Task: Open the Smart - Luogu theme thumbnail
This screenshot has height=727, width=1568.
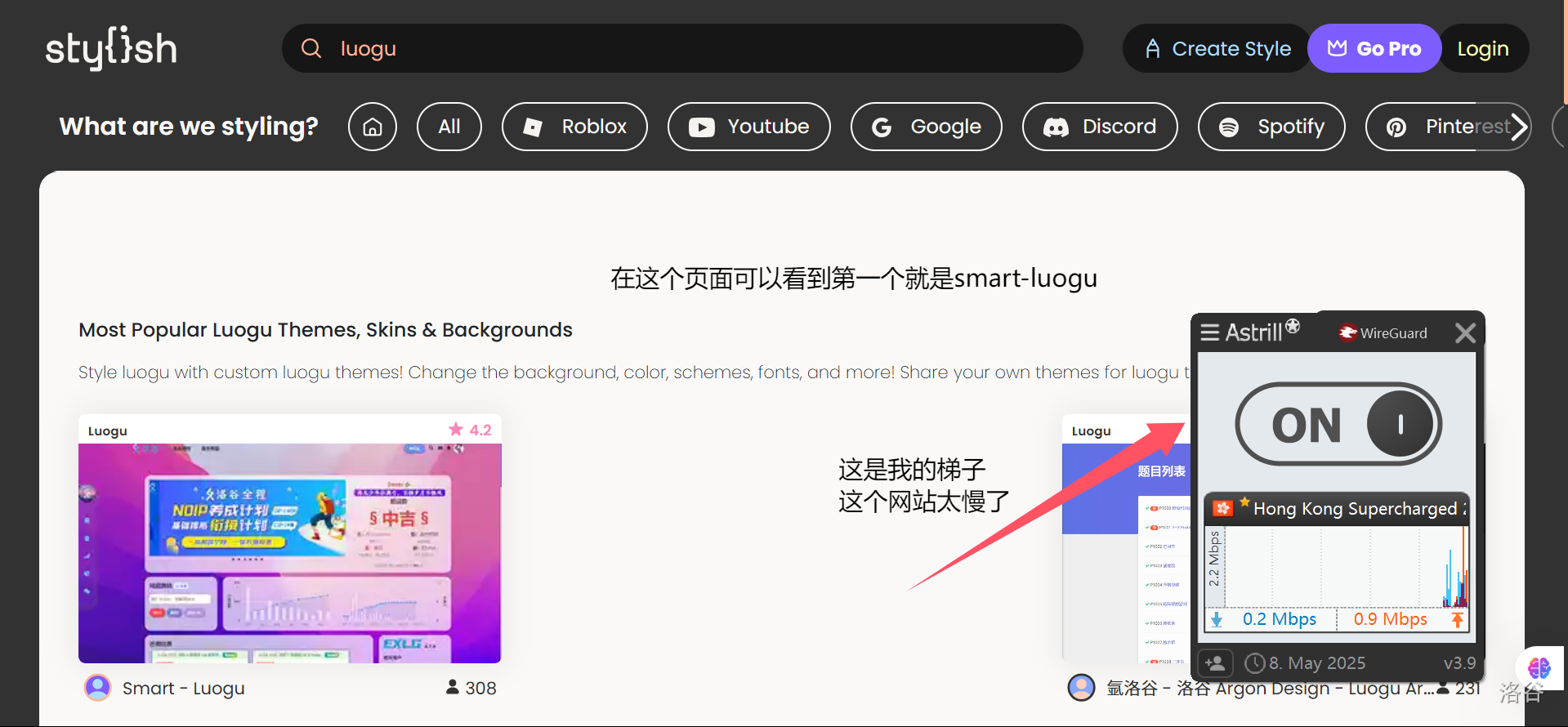Action: (x=290, y=552)
